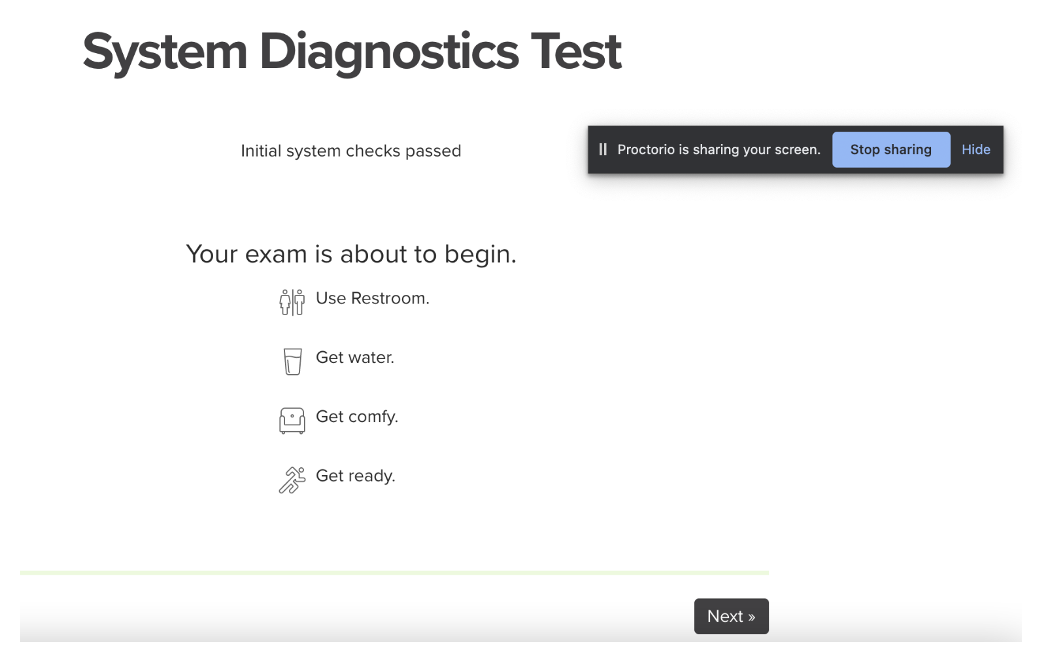Image resolution: width=1060 pixels, height=656 pixels.
Task: Click 'Proctorio is sharing your screen' text
Action: point(718,150)
